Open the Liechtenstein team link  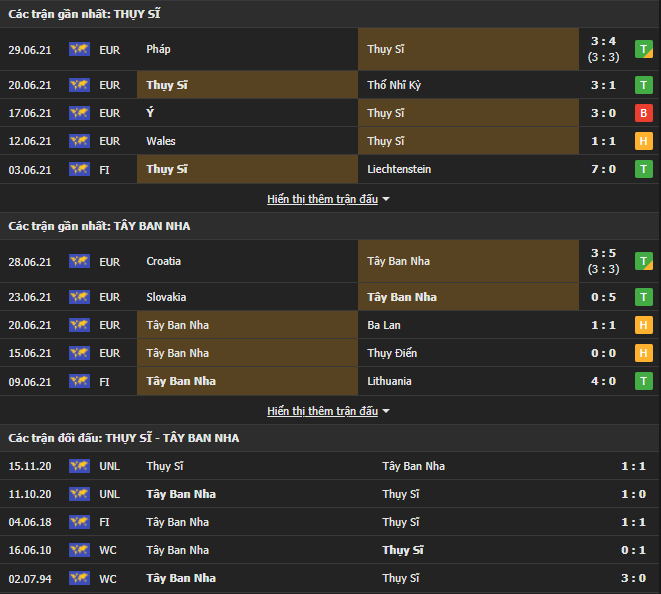coord(399,169)
